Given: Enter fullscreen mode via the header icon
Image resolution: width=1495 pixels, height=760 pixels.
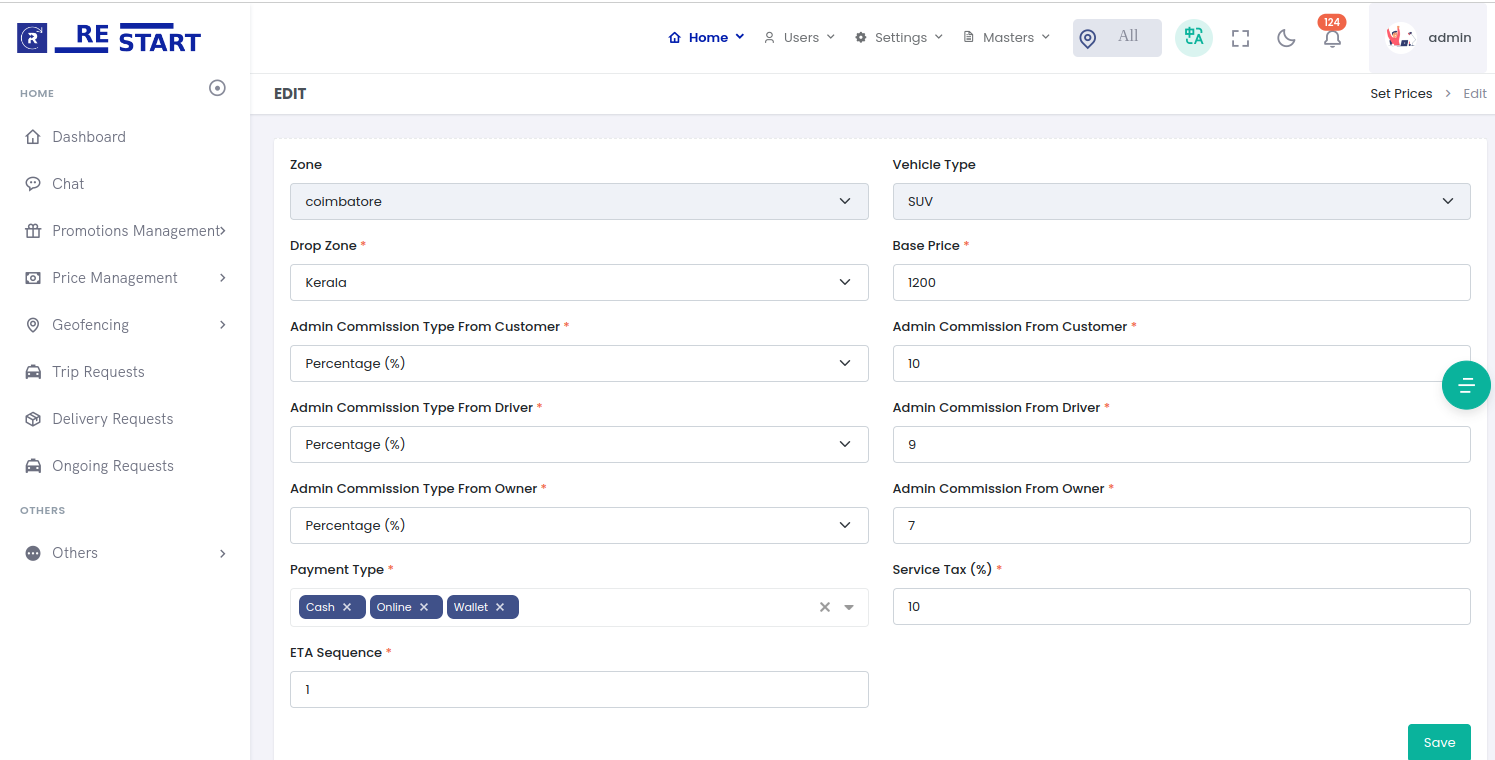Looking at the screenshot, I should [x=1240, y=38].
